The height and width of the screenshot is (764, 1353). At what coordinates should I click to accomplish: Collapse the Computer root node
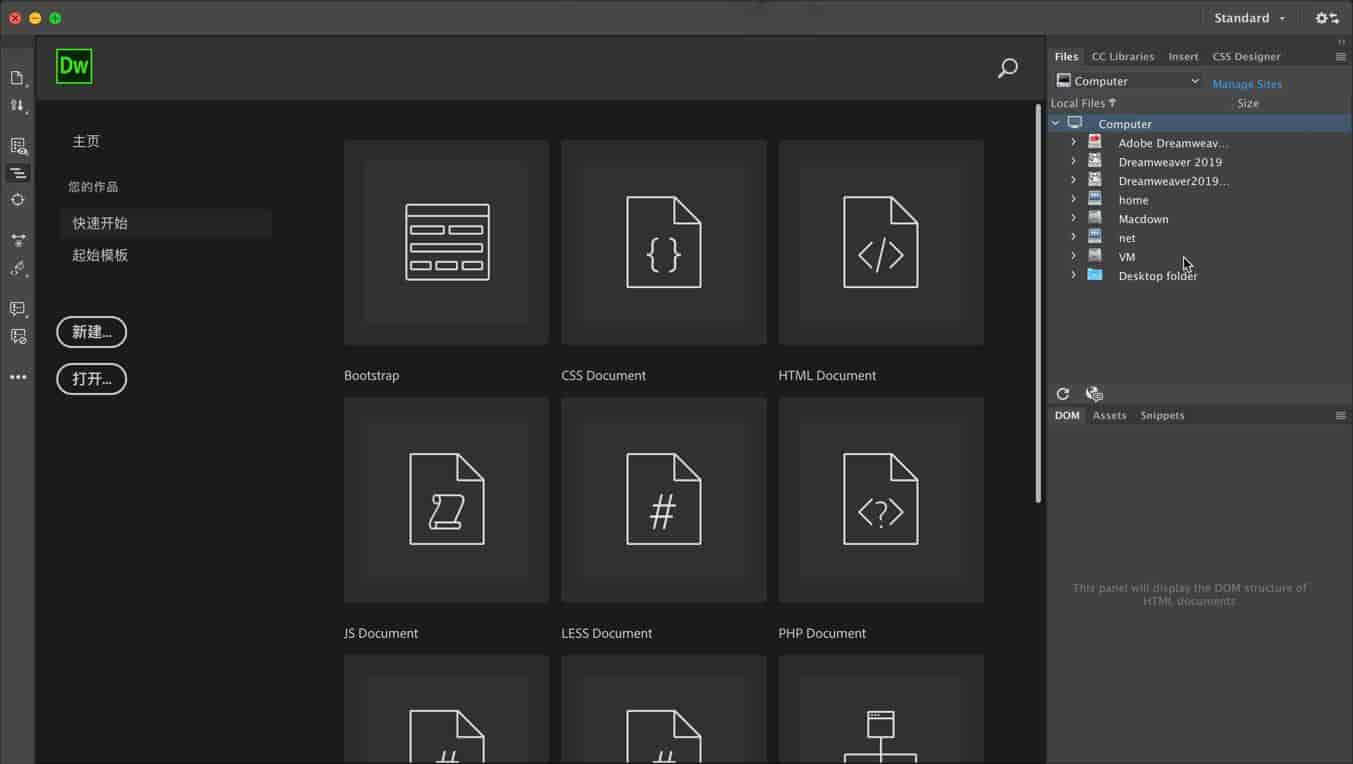click(1056, 123)
